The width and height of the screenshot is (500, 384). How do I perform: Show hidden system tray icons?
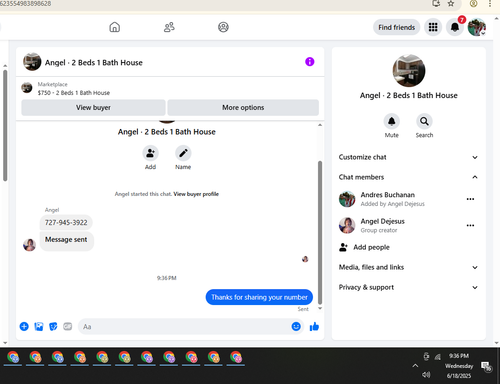click(x=415, y=366)
